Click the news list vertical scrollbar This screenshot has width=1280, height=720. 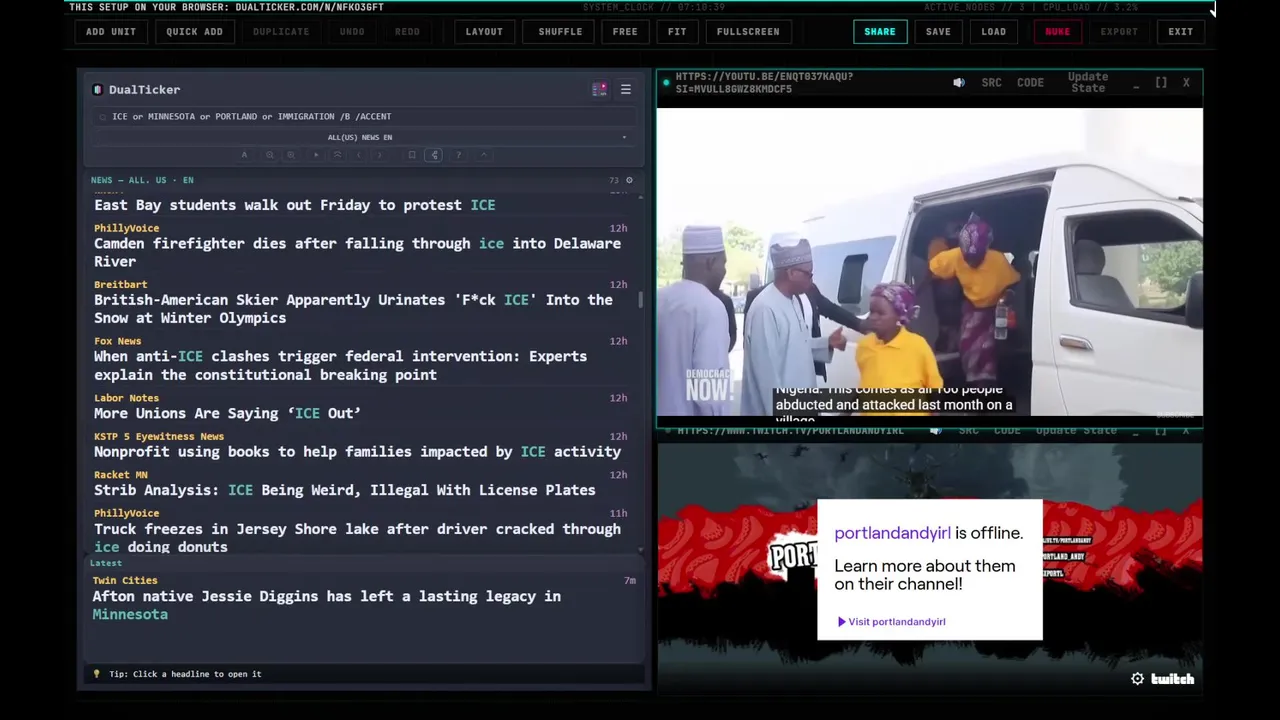[x=641, y=300]
